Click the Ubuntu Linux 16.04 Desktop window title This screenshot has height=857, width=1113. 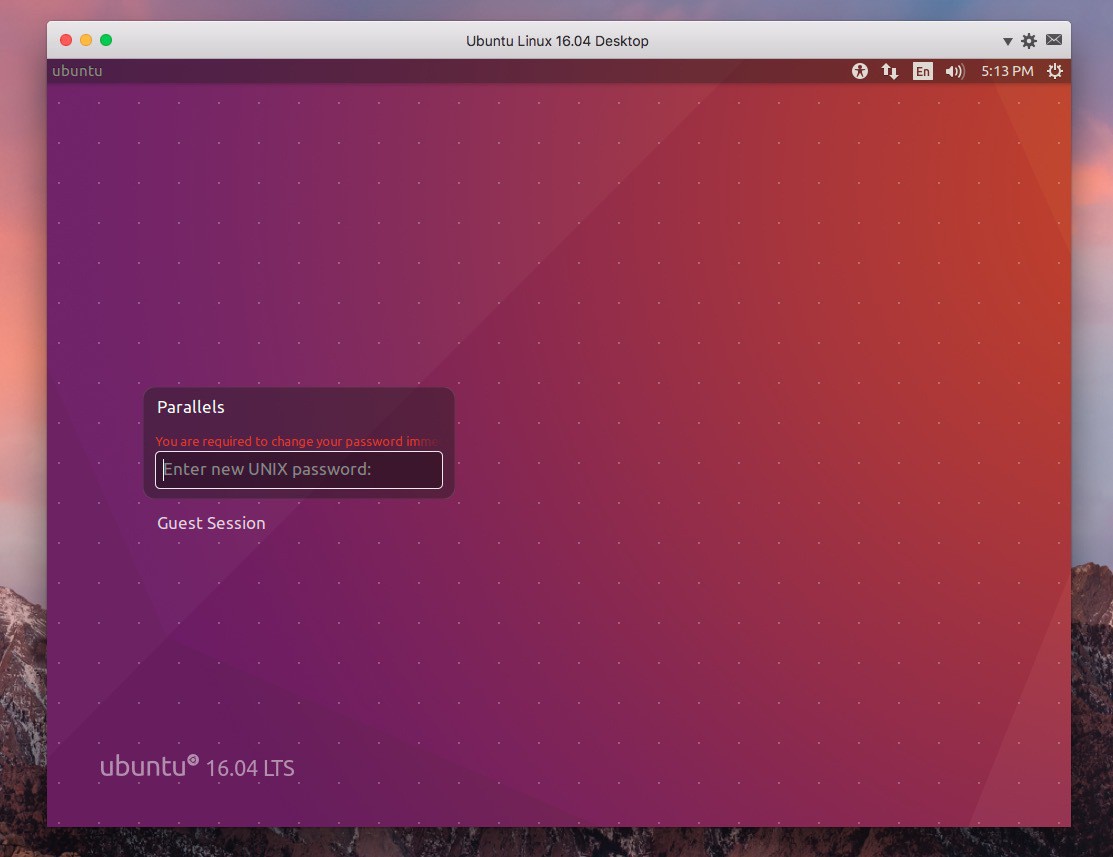click(557, 41)
